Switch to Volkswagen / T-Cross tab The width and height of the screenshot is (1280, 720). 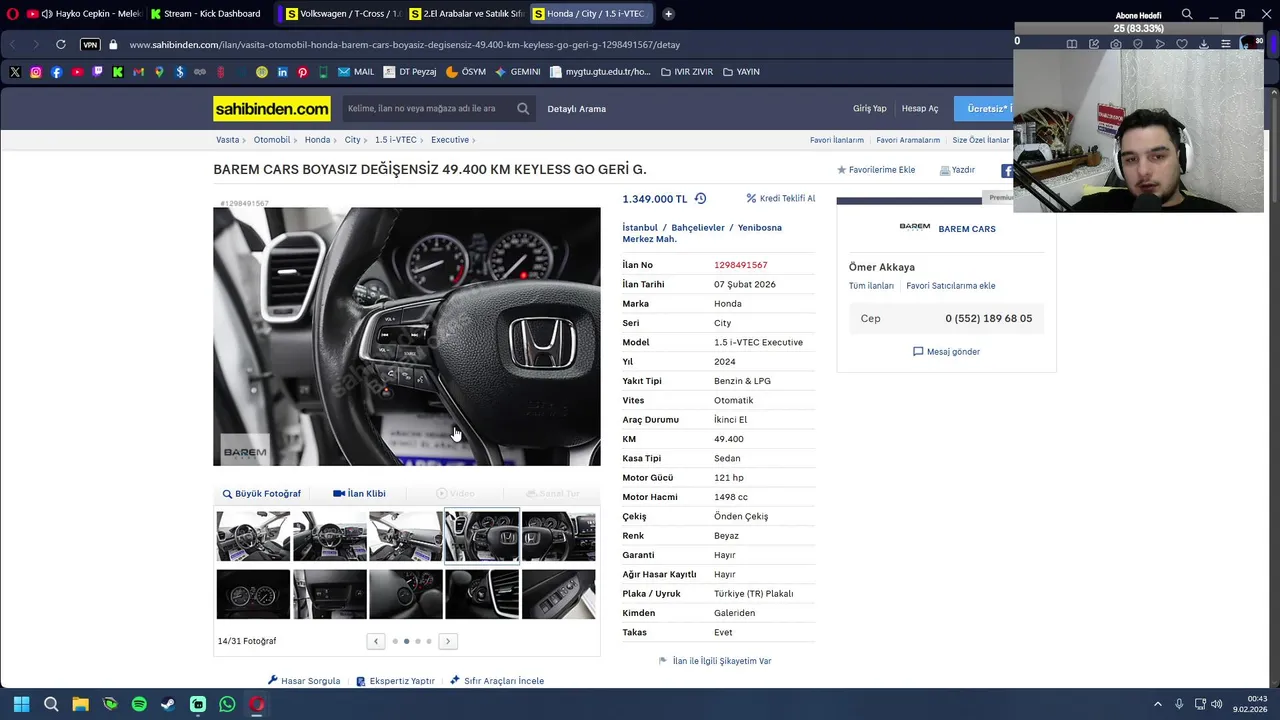(342, 14)
